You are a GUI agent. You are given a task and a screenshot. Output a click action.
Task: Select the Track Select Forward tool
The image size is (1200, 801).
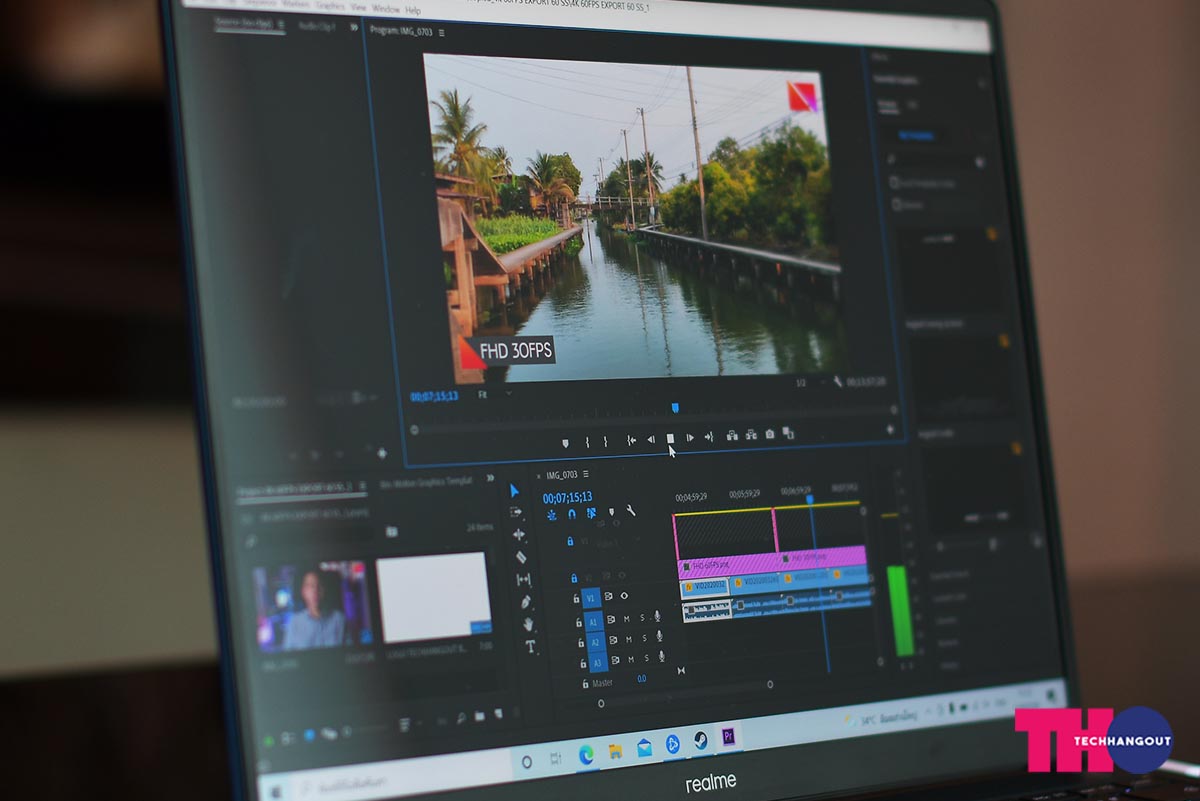point(516,512)
